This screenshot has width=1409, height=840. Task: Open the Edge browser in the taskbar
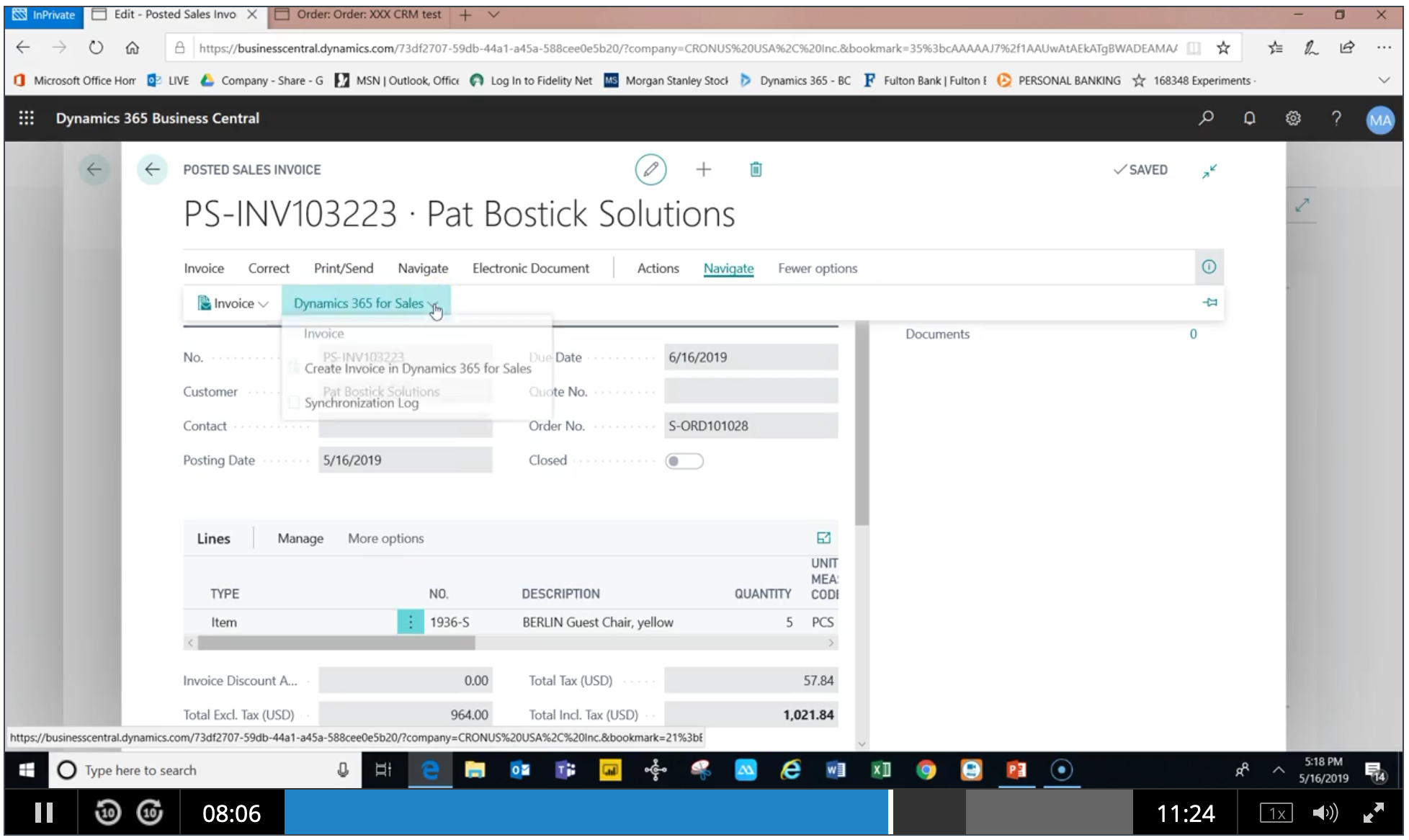430,770
